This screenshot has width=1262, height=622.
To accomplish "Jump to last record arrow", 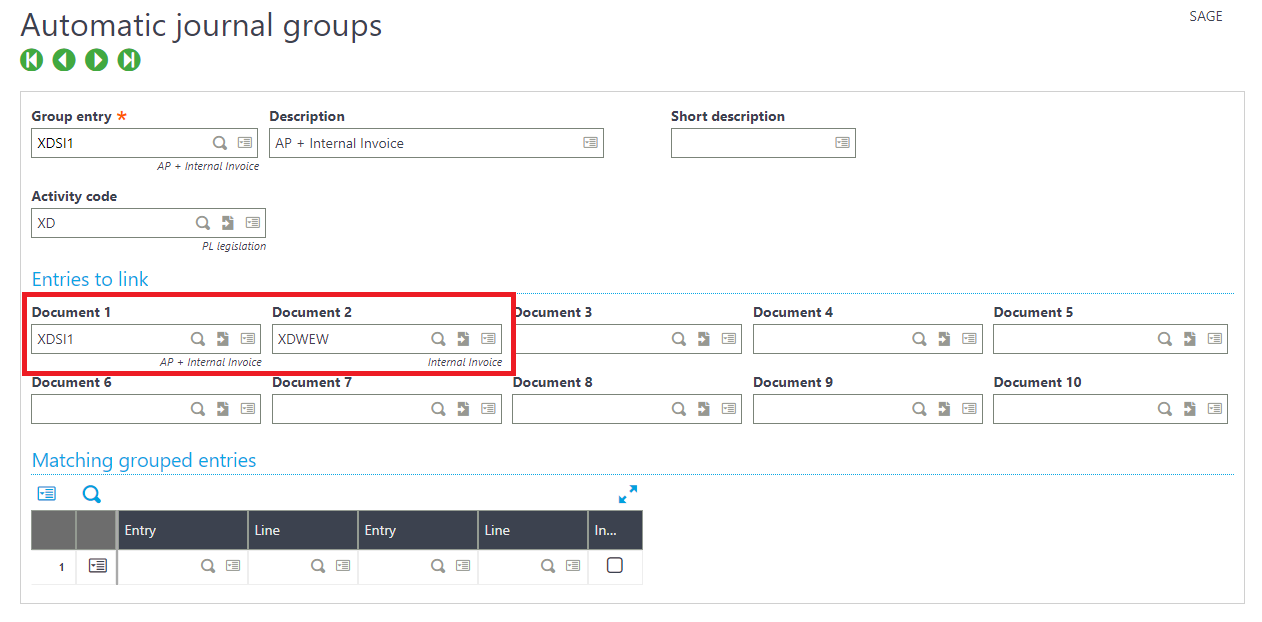I will [129, 60].
